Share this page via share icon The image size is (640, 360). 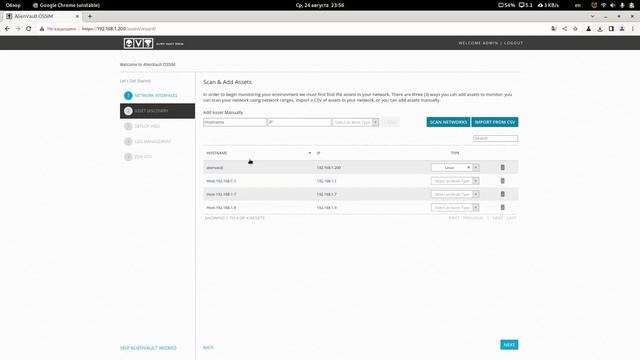564,29
